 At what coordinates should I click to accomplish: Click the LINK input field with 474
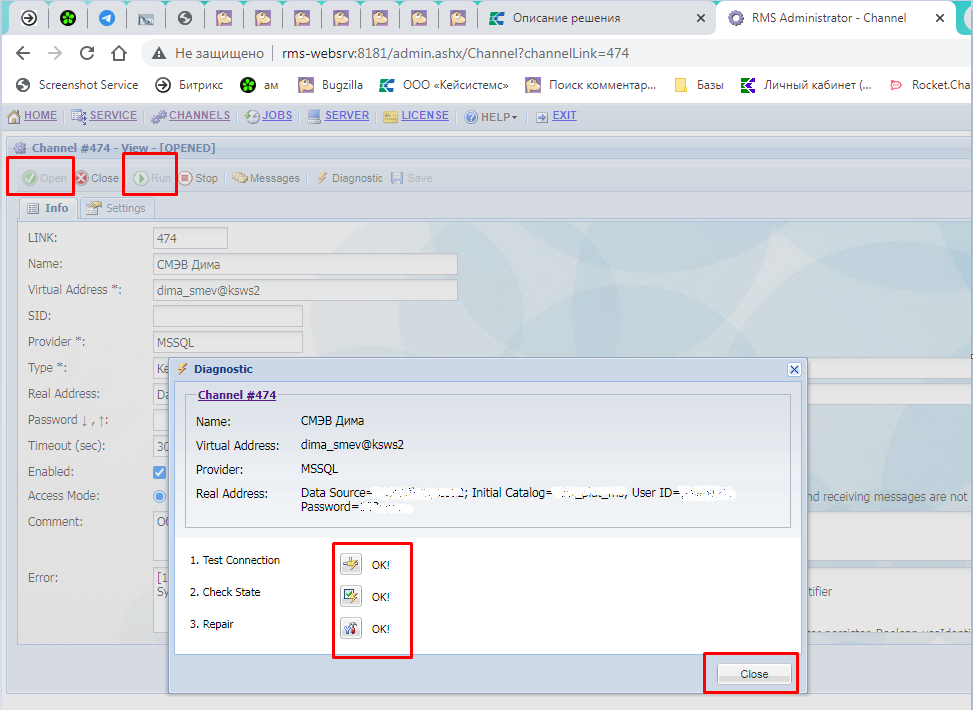click(x=190, y=238)
